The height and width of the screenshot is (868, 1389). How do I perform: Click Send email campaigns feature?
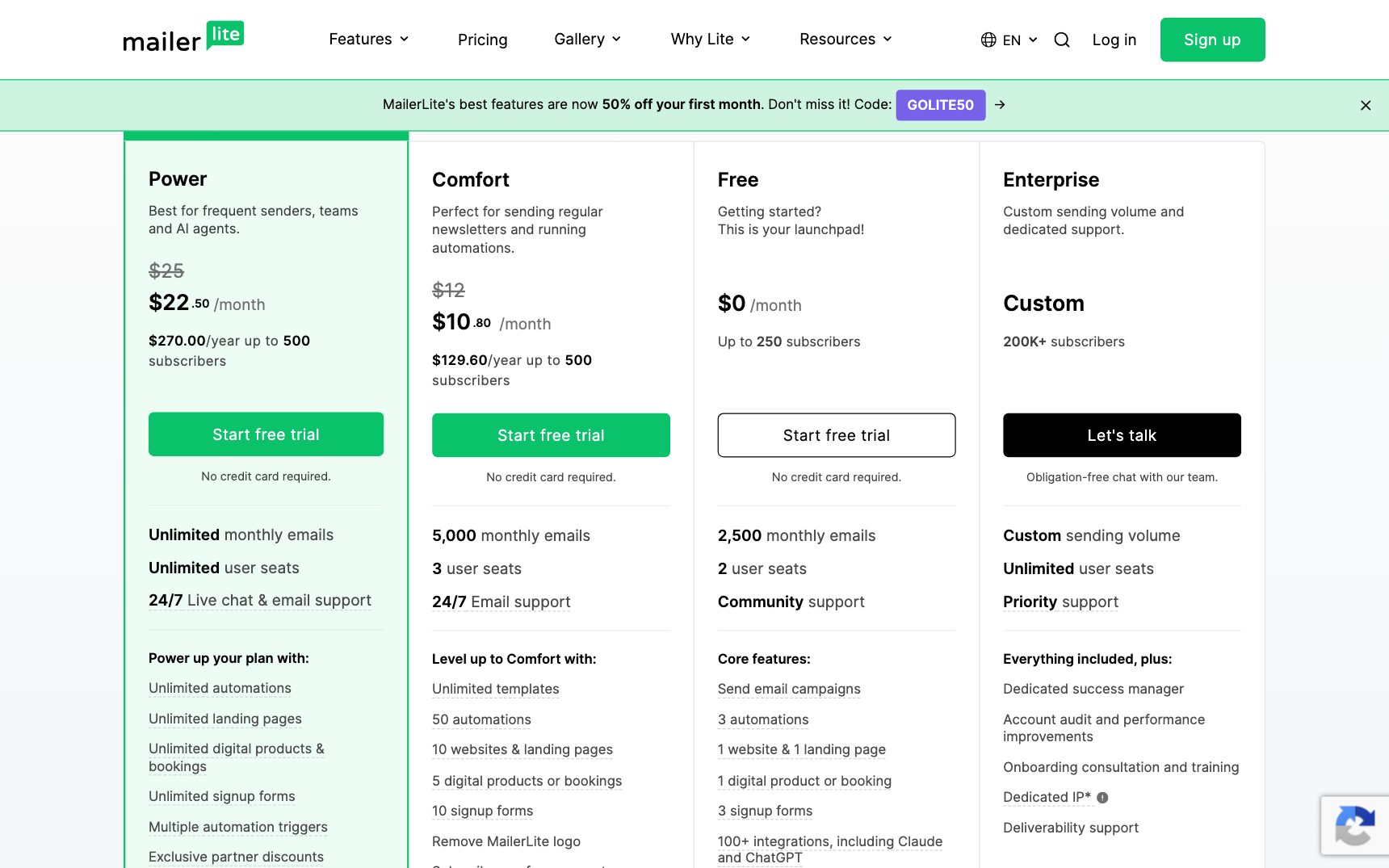(789, 689)
